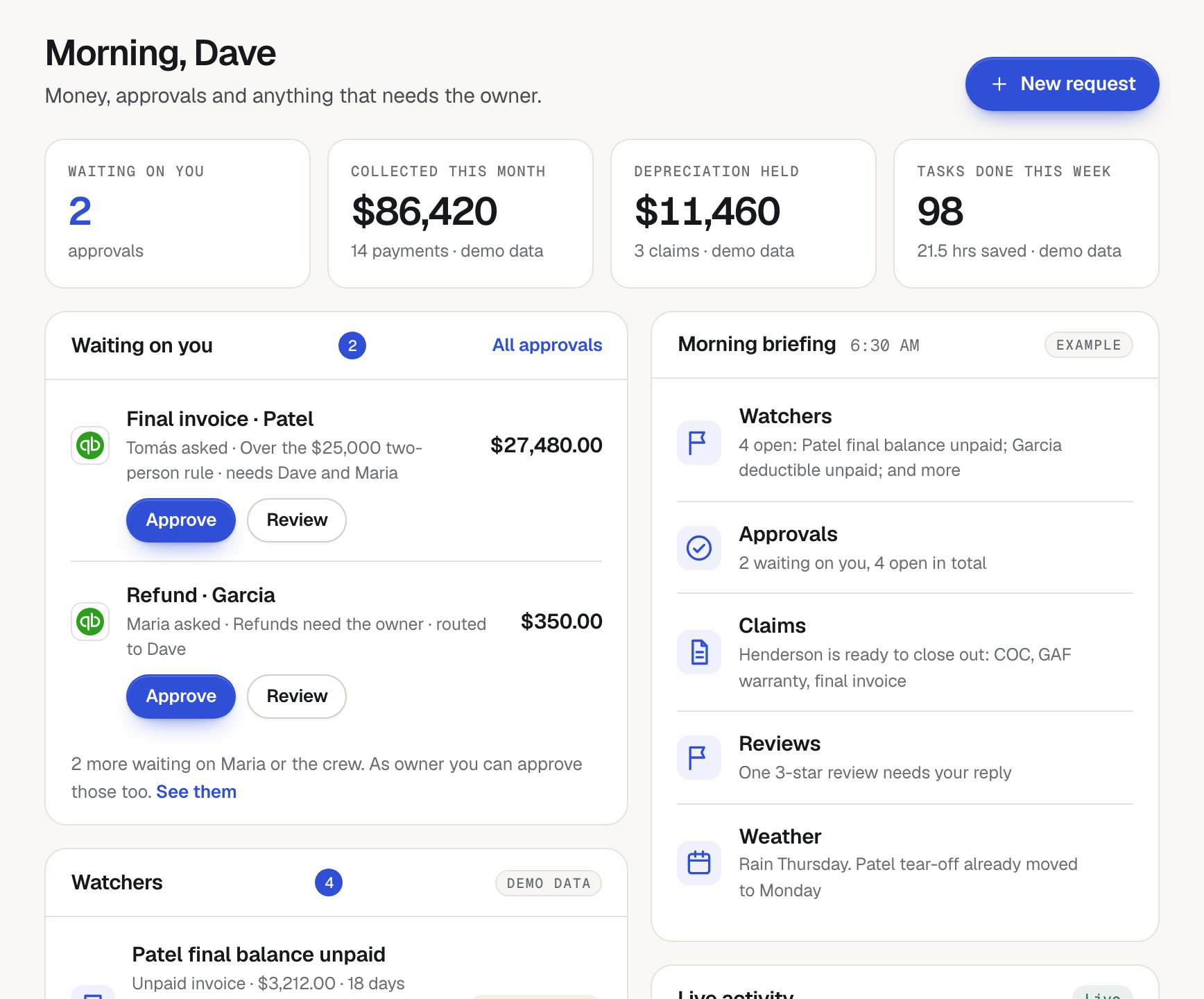Open the Collected this month $86,420 card
This screenshot has height=999, width=1204.
pos(461,214)
